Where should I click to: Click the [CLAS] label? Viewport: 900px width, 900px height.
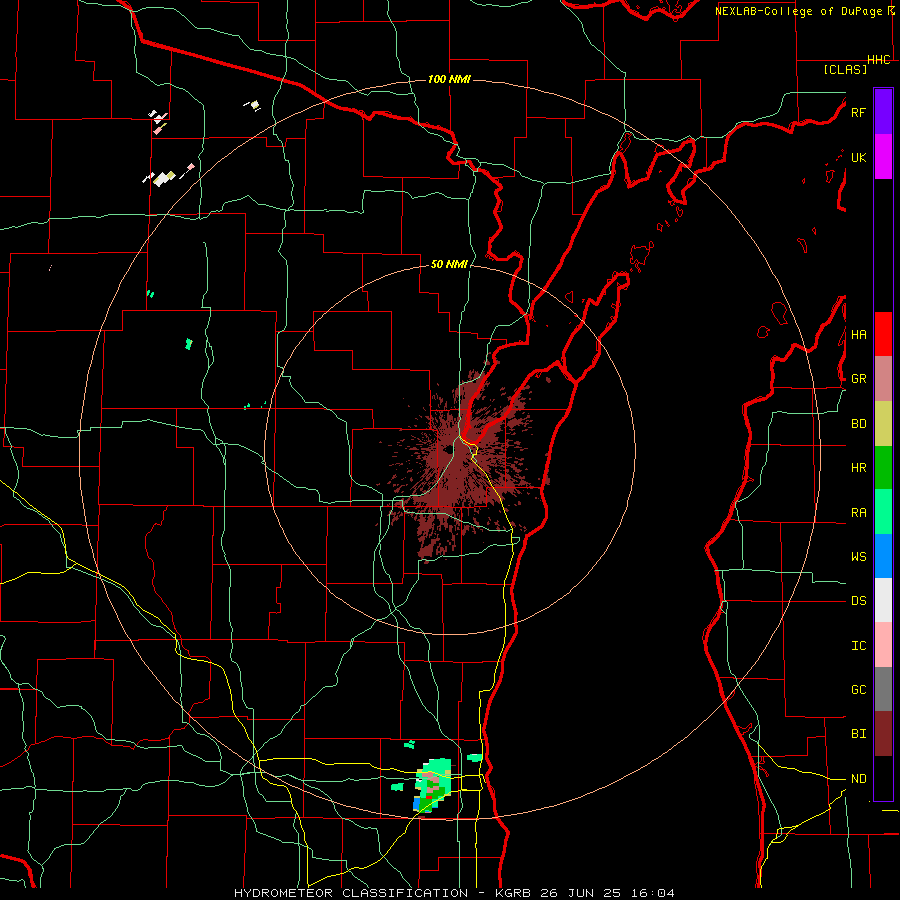(845, 69)
